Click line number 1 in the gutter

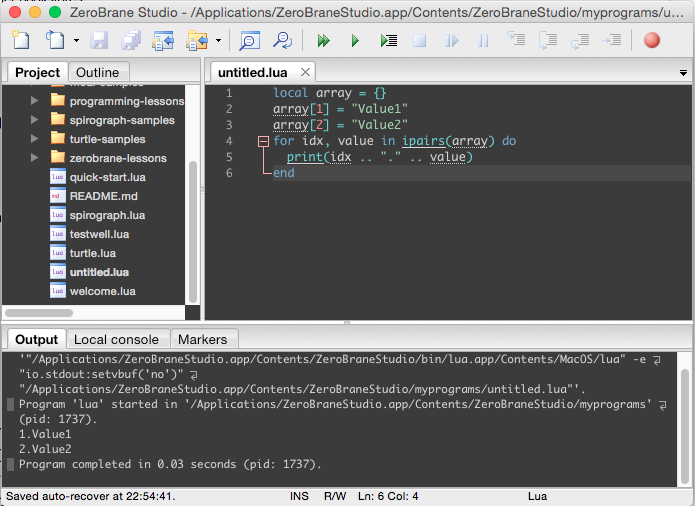click(x=229, y=93)
